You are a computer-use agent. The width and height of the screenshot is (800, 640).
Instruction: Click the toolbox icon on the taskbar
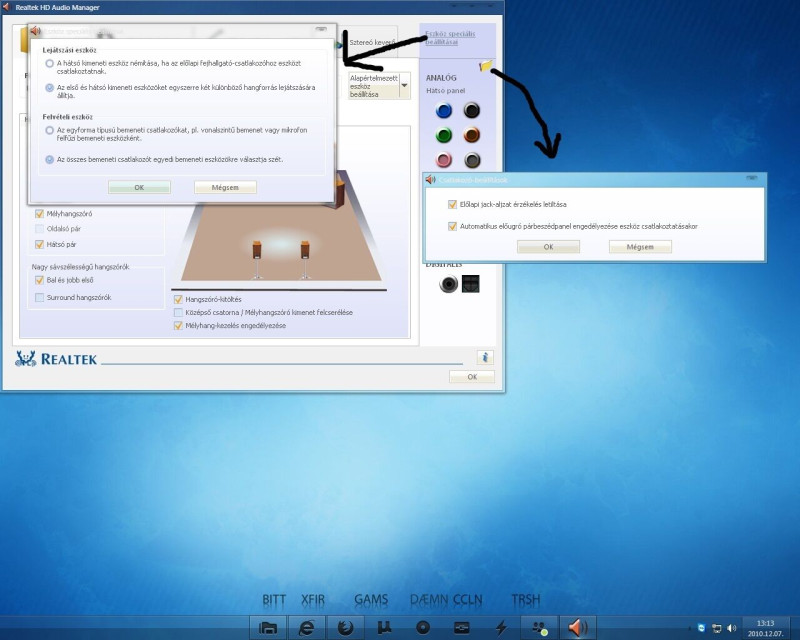462,627
